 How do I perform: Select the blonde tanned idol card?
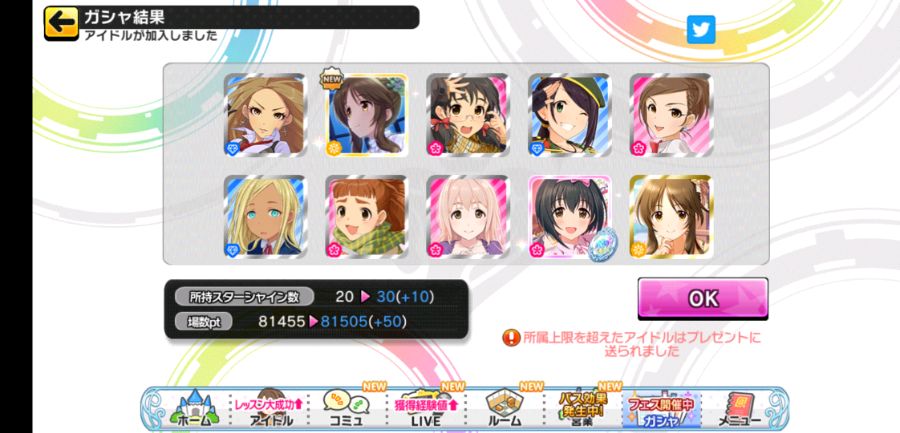(265, 216)
